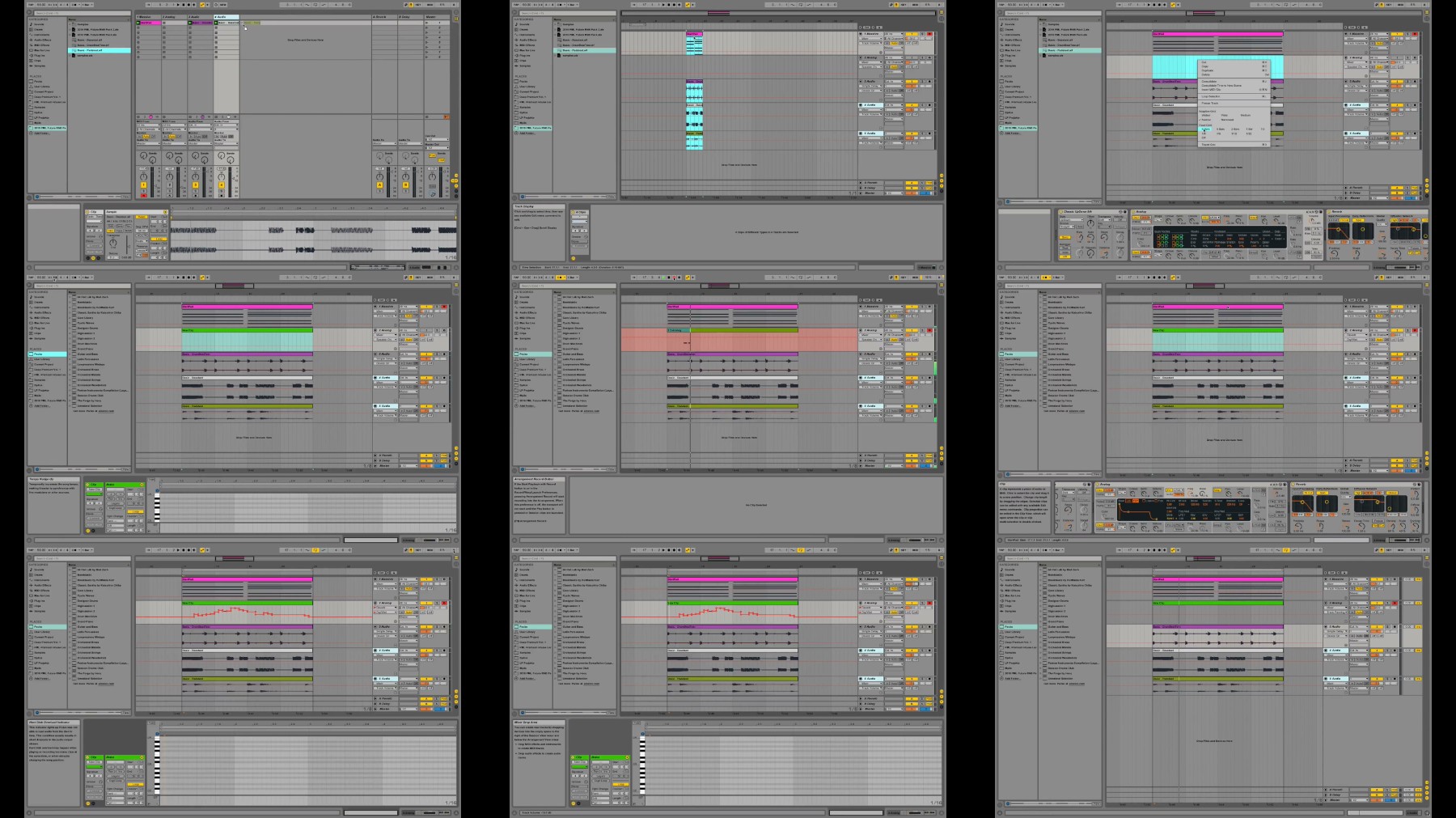Adjust Transpose knob in Session View clip box
The height and width of the screenshot is (818, 1456).
(x=113, y=243)
